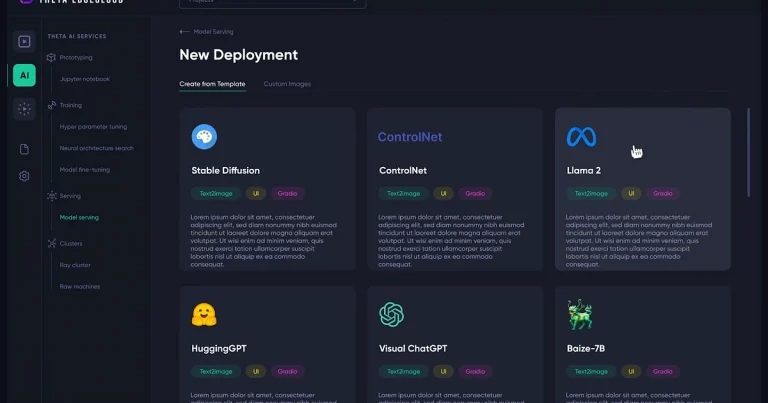Click the ControlNet logo
The height and width of the screenshot is (403, 768).
tap(410, 137)
